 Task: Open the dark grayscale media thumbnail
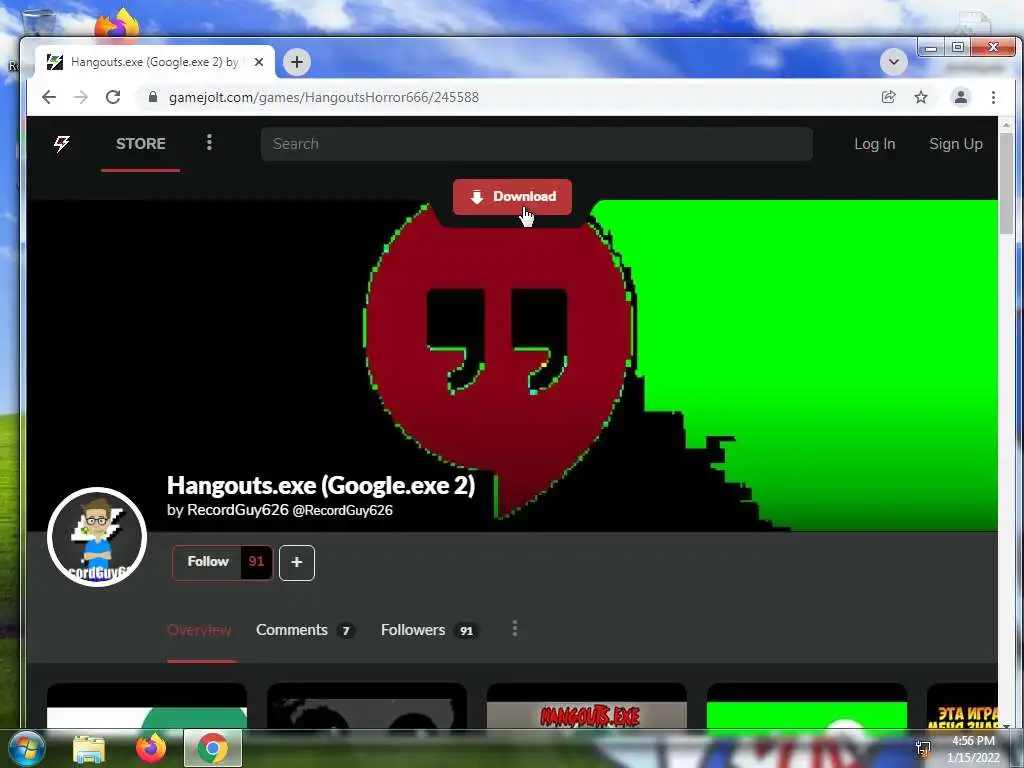point(367,707)
